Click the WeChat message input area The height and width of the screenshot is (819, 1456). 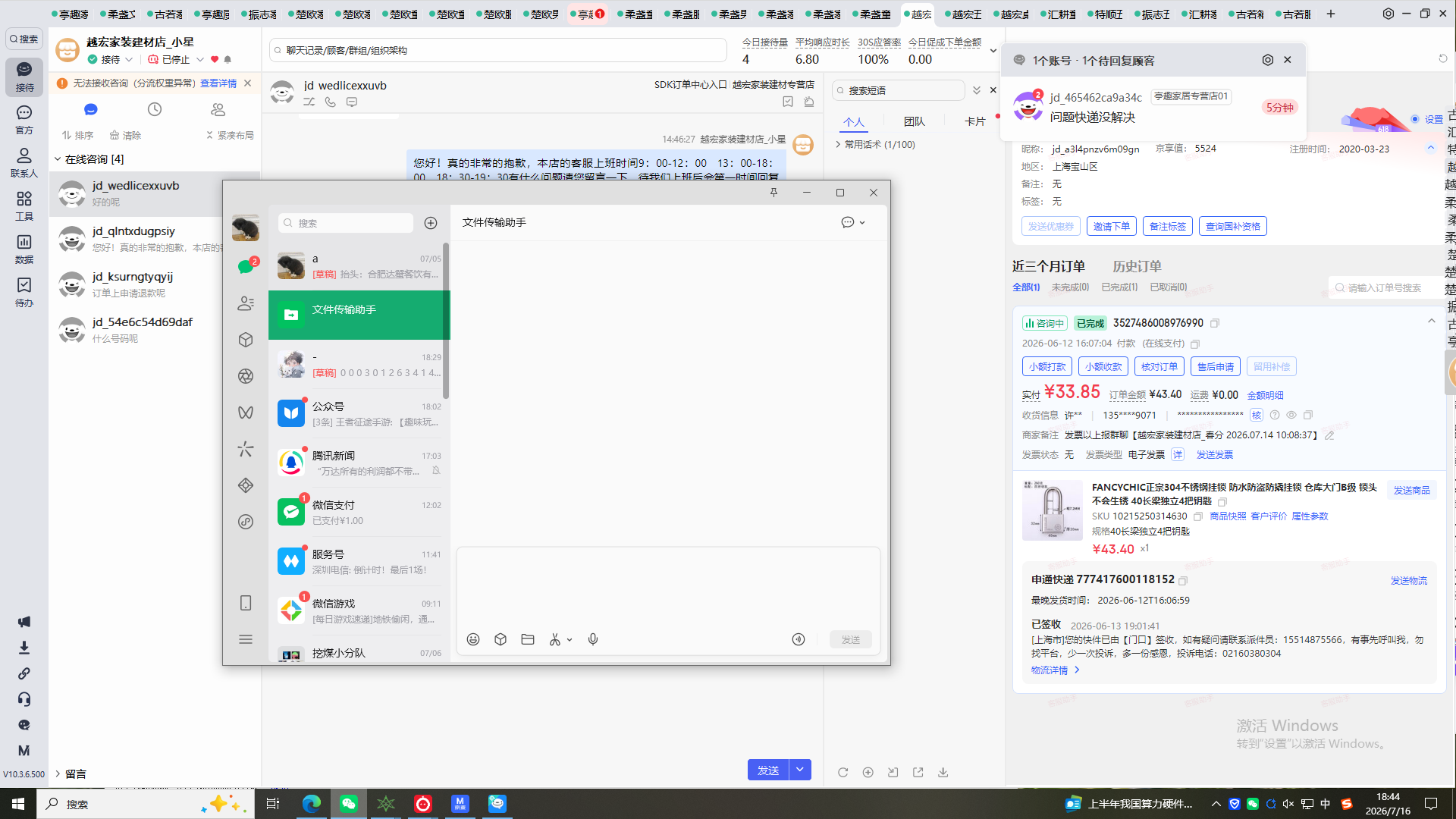click(x=668, y=588)
